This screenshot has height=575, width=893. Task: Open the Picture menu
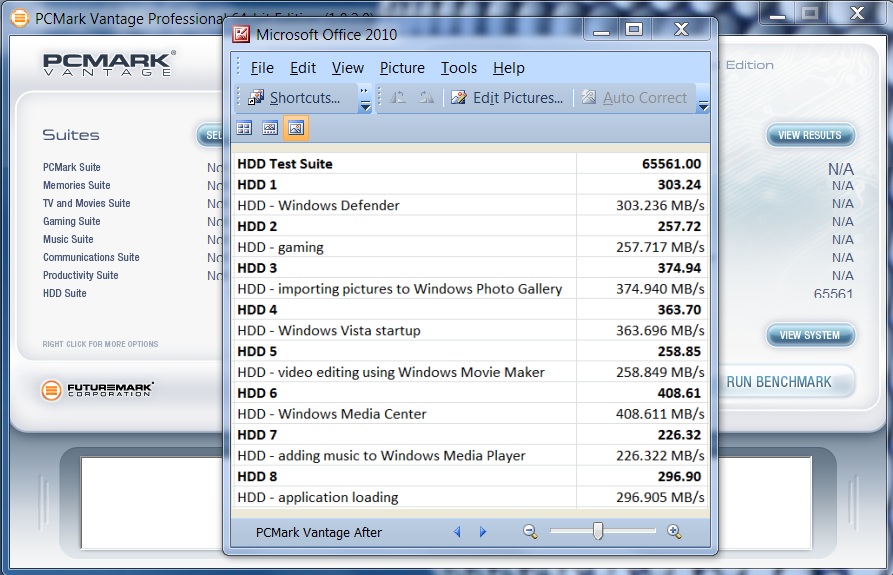coord(402,68)
